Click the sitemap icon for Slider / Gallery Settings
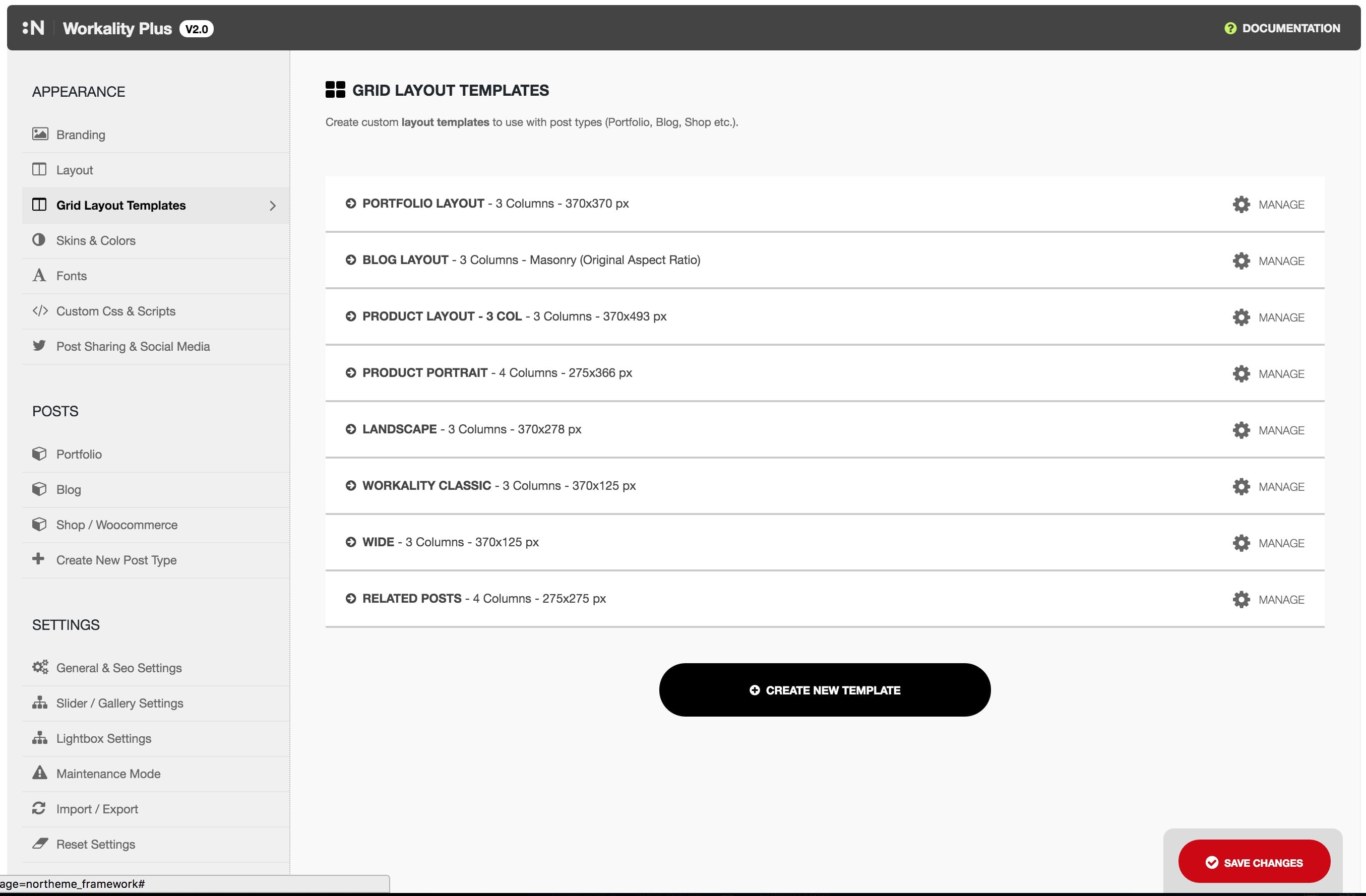Screen dimensions: 1366x896 click(x=40, y=702)
